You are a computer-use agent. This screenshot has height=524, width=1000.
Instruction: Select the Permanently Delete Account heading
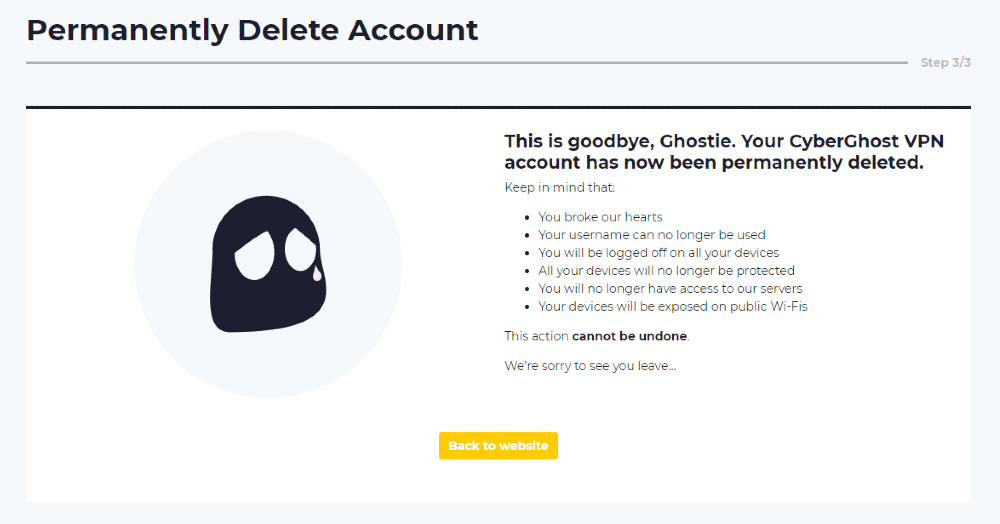(252, 30)
